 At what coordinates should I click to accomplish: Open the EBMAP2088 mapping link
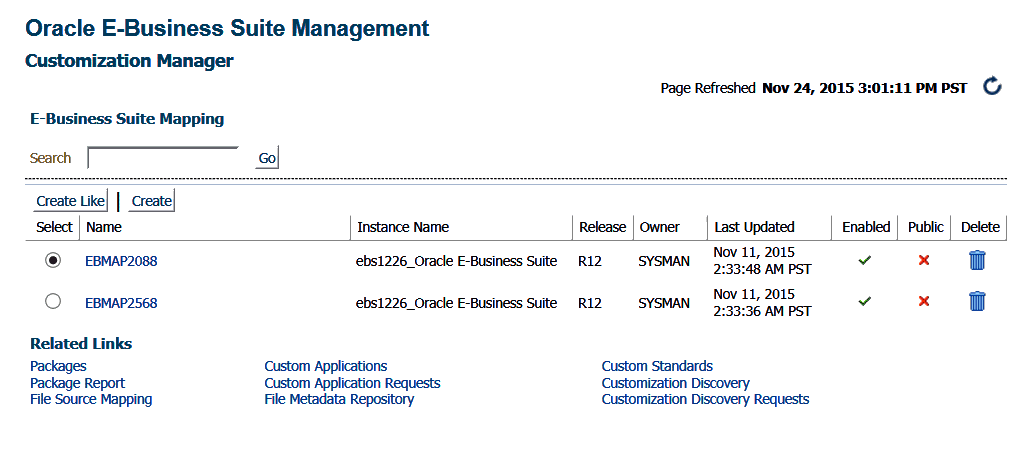(x=121, y=261)
